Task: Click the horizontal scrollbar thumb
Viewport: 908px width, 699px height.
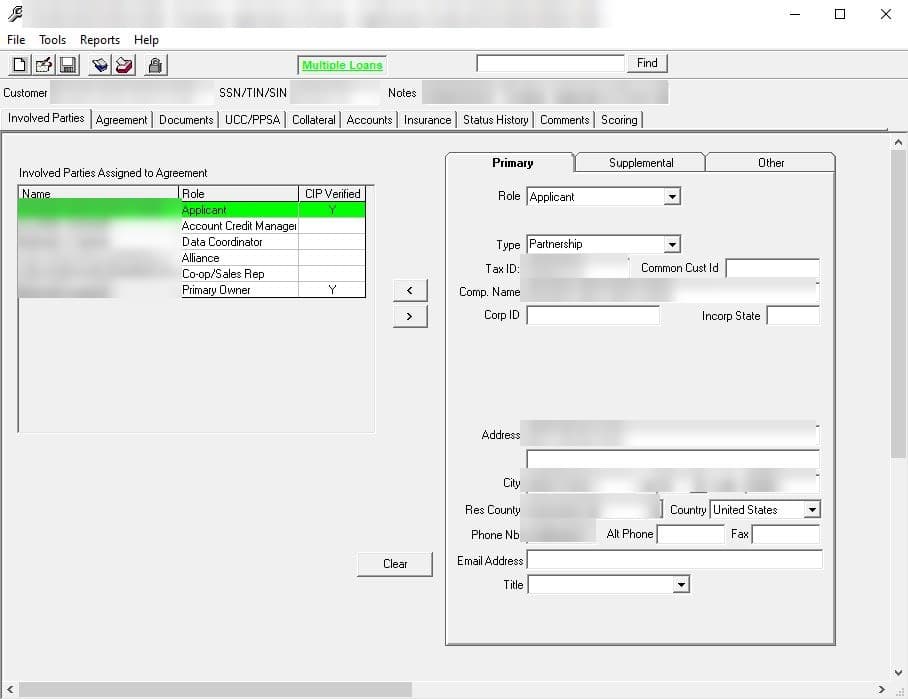Action: click(215, 690)
